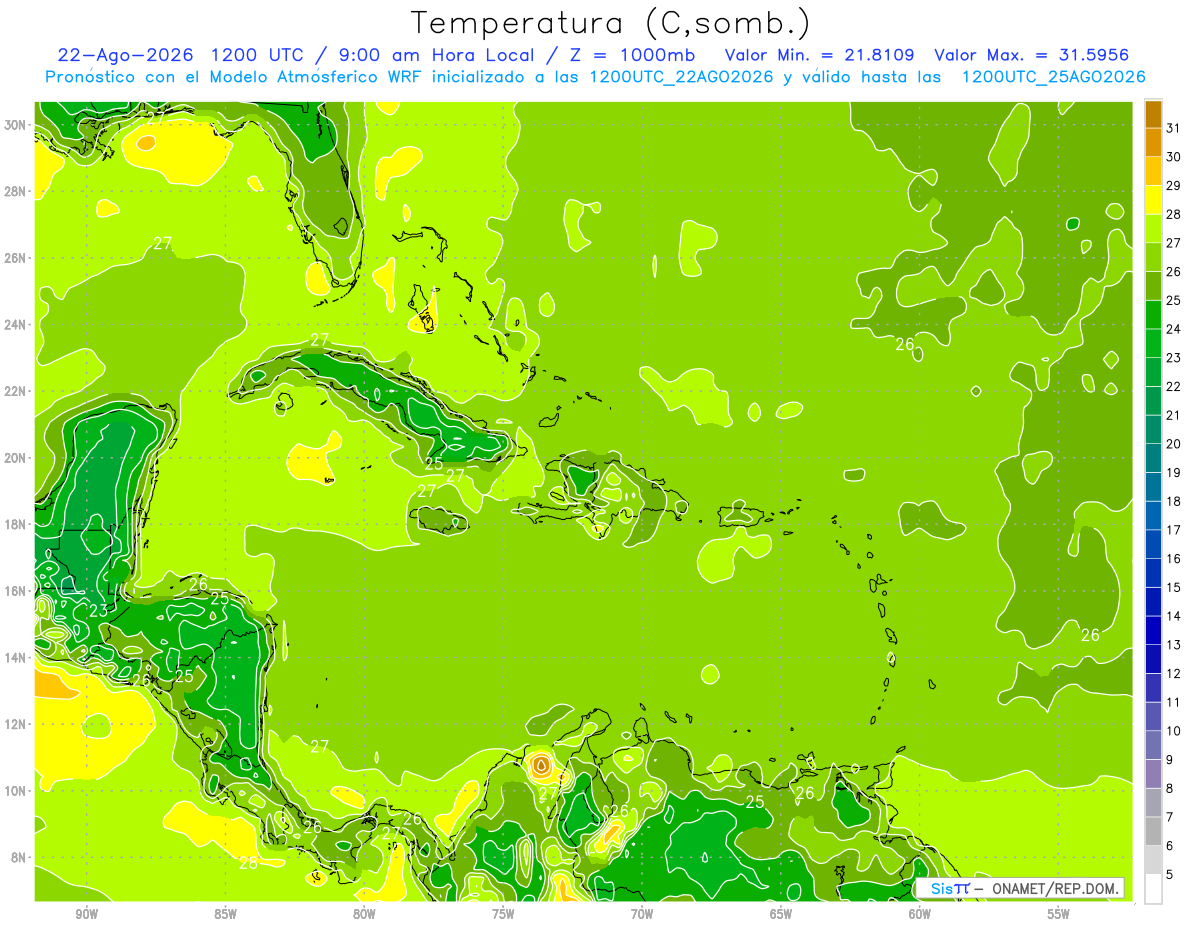The image size is (1200, 927).
Task: Click the blue swatch between 16 and 17
Action: pyautogui.click(x=1153, y=543)
